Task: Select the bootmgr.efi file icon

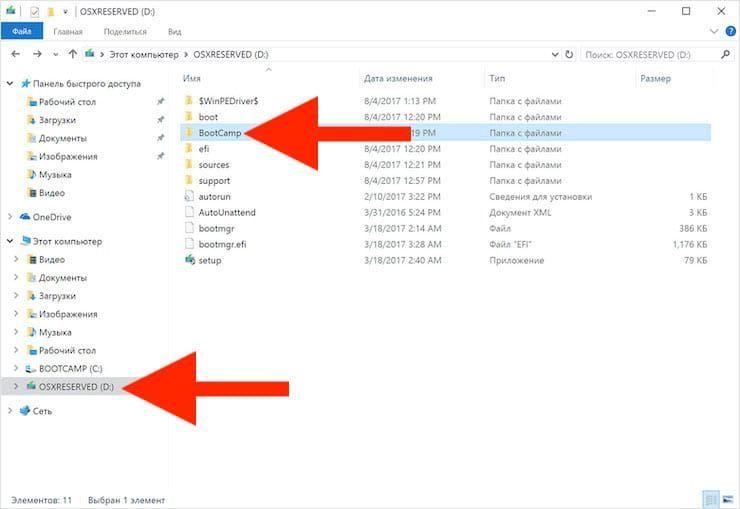Action: pyautogui.click(x=189, y=244)
